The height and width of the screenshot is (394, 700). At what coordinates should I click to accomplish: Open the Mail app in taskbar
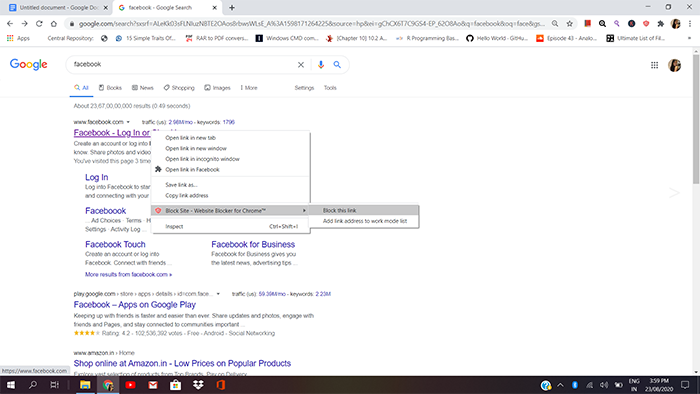coord(153,385)
